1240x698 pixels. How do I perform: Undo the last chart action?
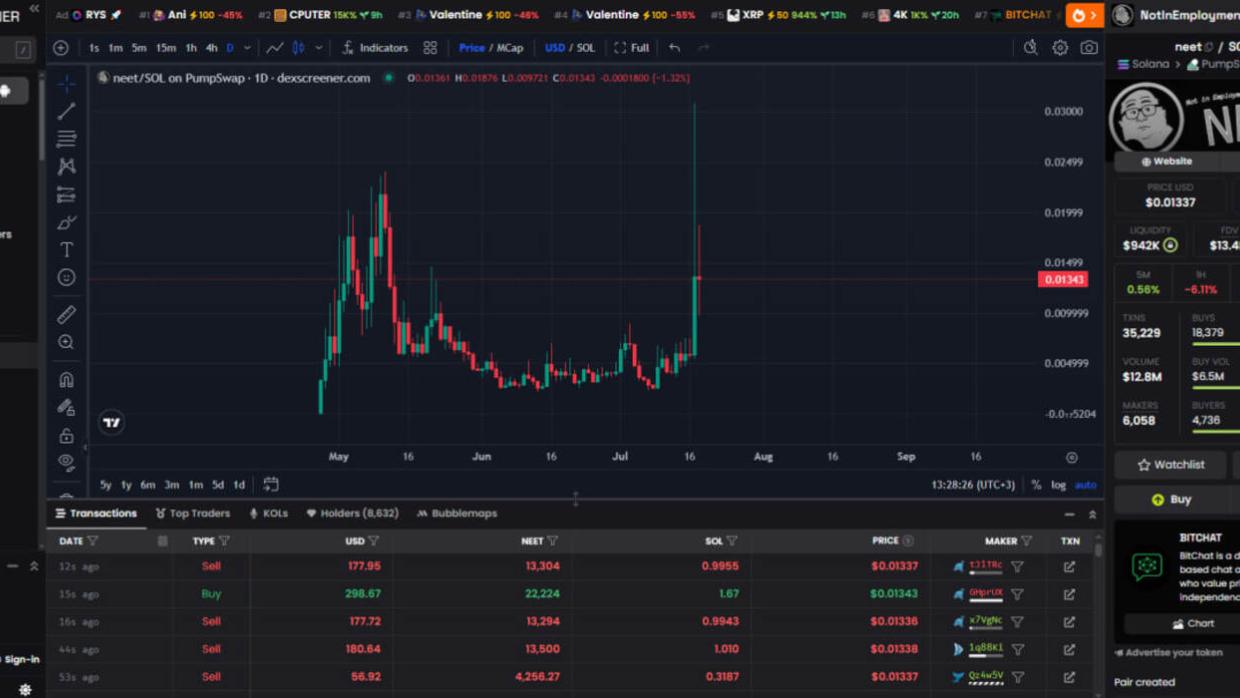[675, 47]
